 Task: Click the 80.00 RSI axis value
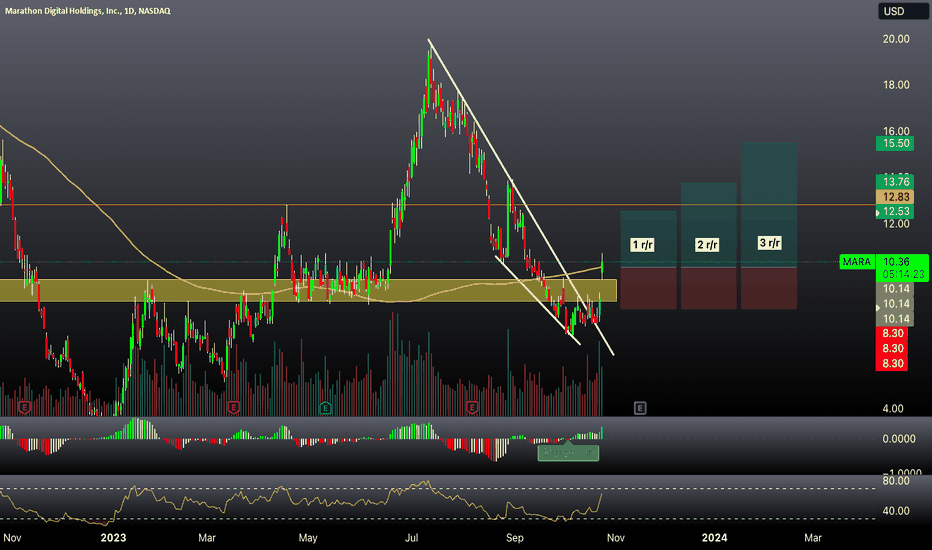[x=896, y=480]
